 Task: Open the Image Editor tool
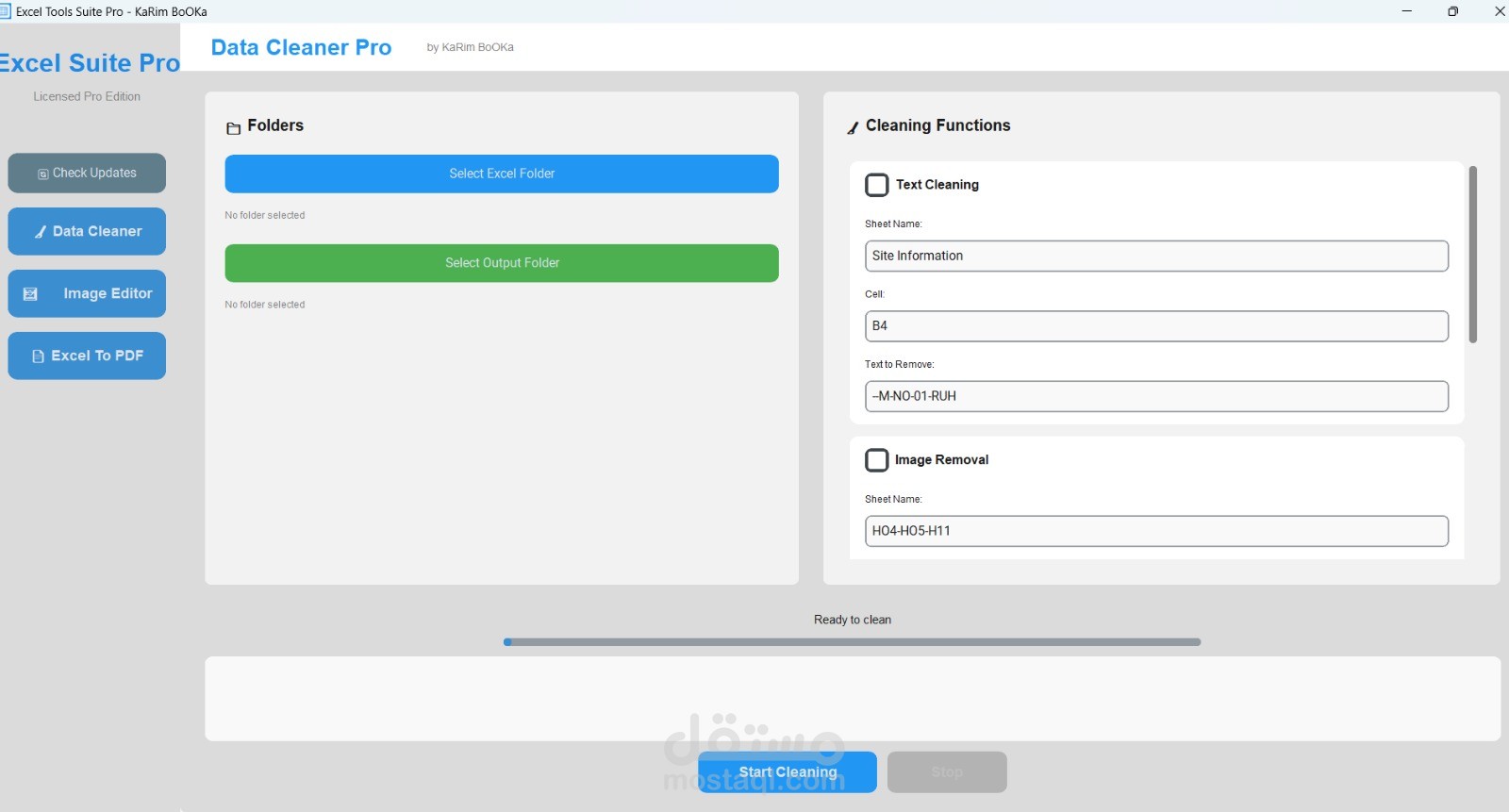[87, 293]
